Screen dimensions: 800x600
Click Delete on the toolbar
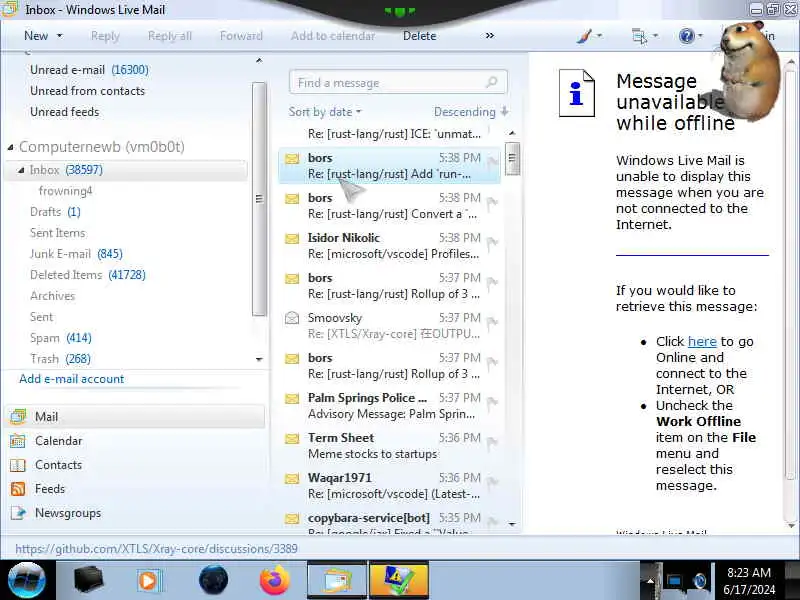point(419,36)
